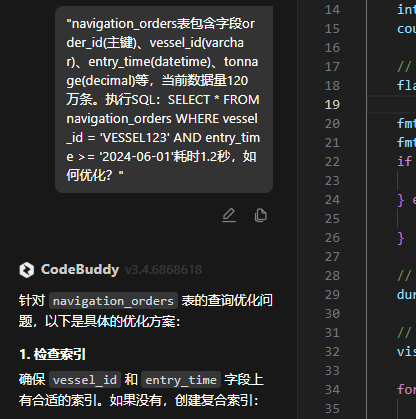Click the text '确保' under the heading
This screenshot has height=419, width=416.
click(32, 380)
